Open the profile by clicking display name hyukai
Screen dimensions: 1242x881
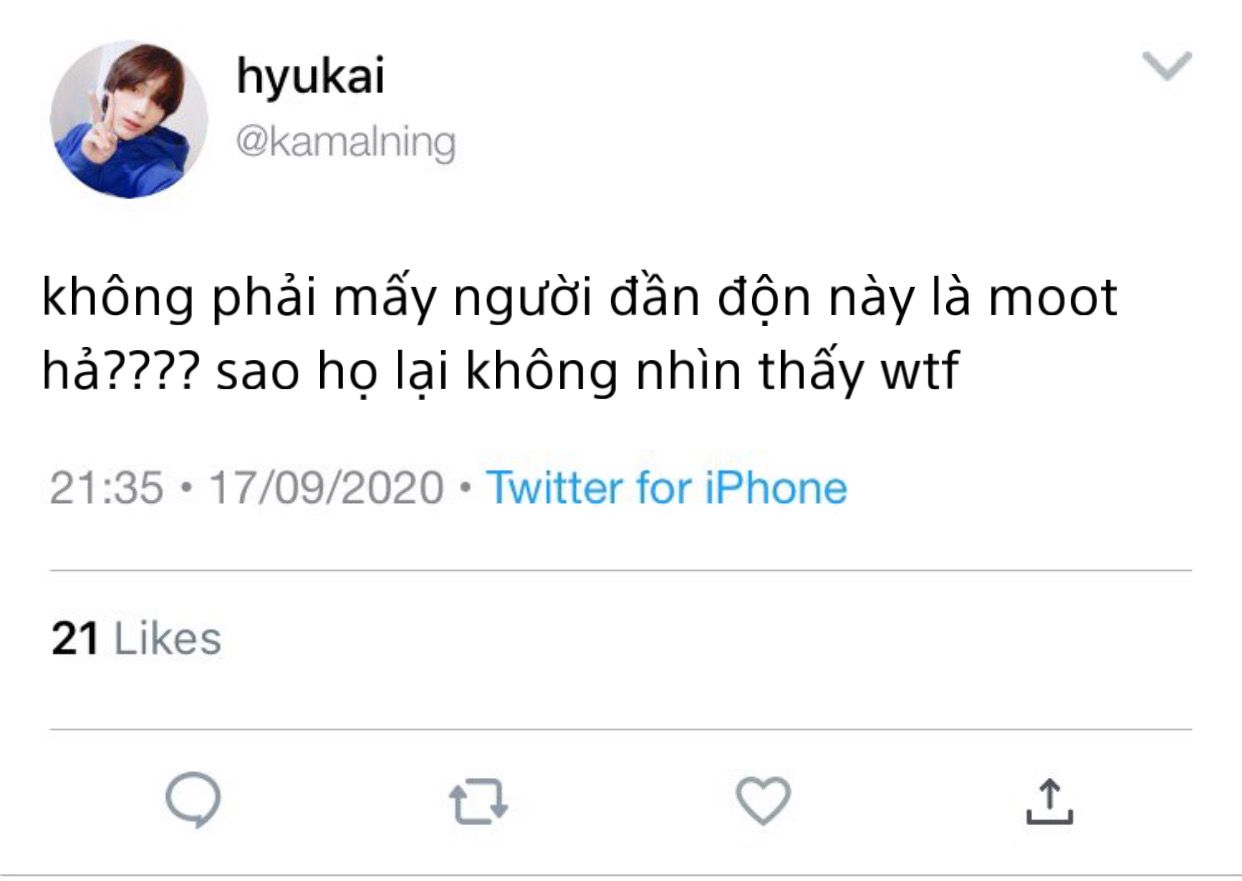[x=310, y=78]
